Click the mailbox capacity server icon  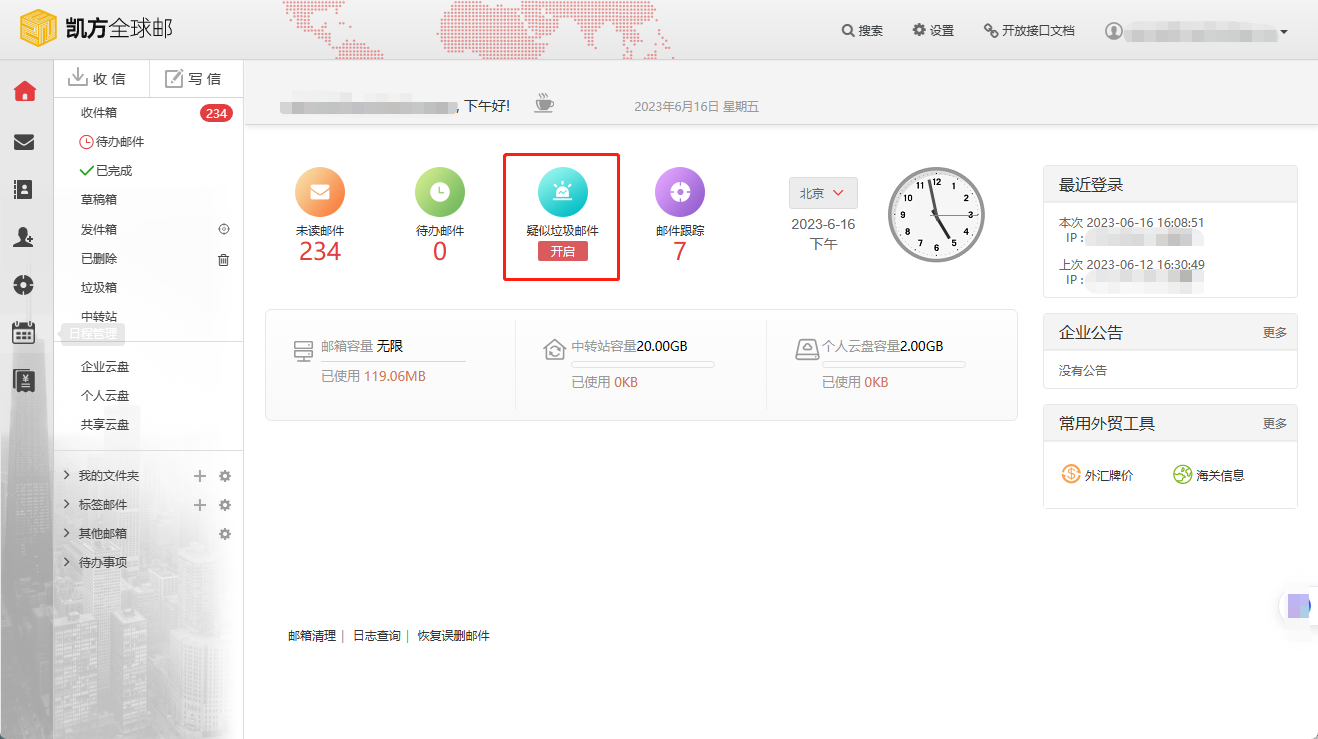click(x=304, y=351)
